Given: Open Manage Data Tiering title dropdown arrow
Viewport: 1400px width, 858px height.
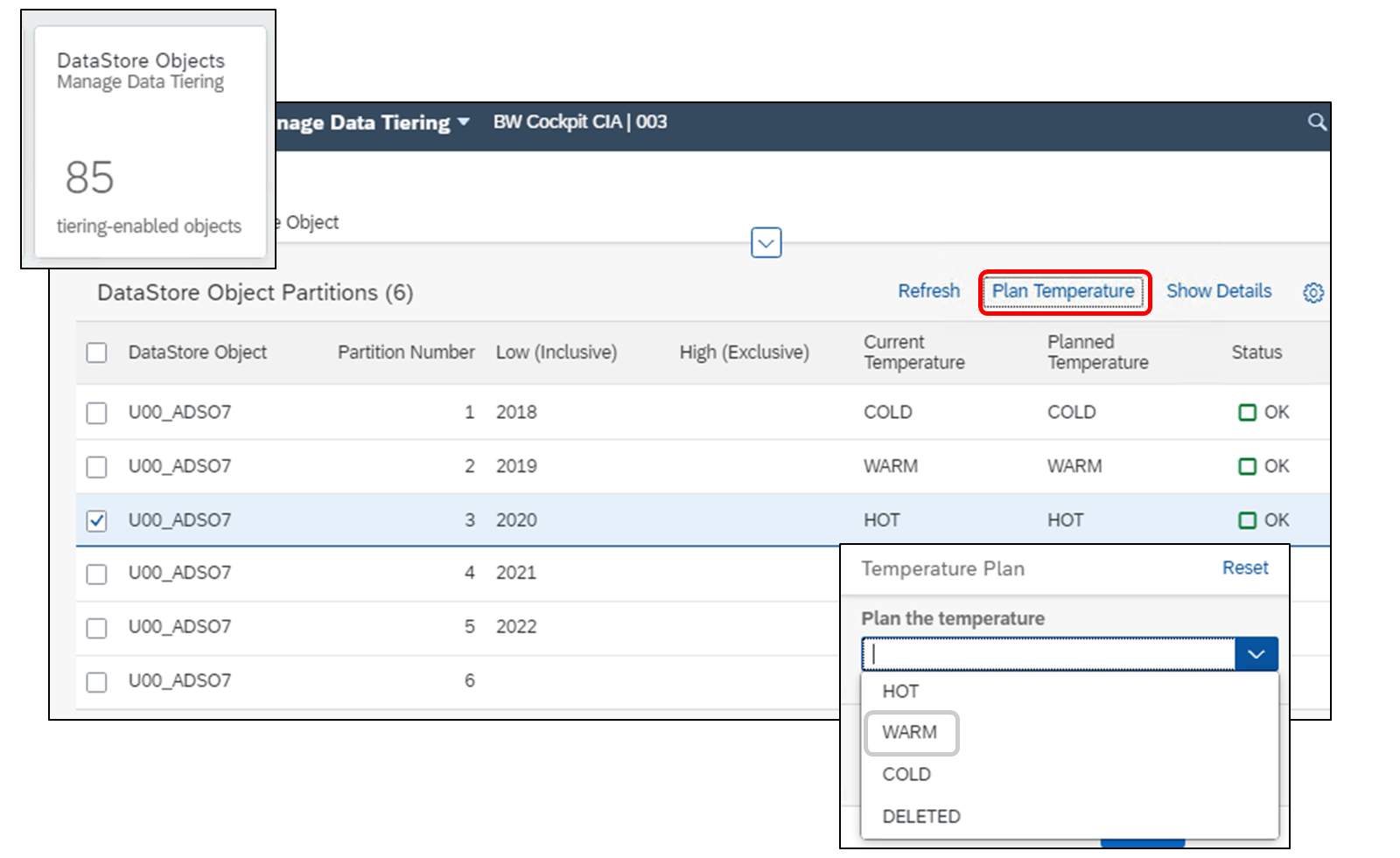Looking at the screenshot, I should 464,122.
